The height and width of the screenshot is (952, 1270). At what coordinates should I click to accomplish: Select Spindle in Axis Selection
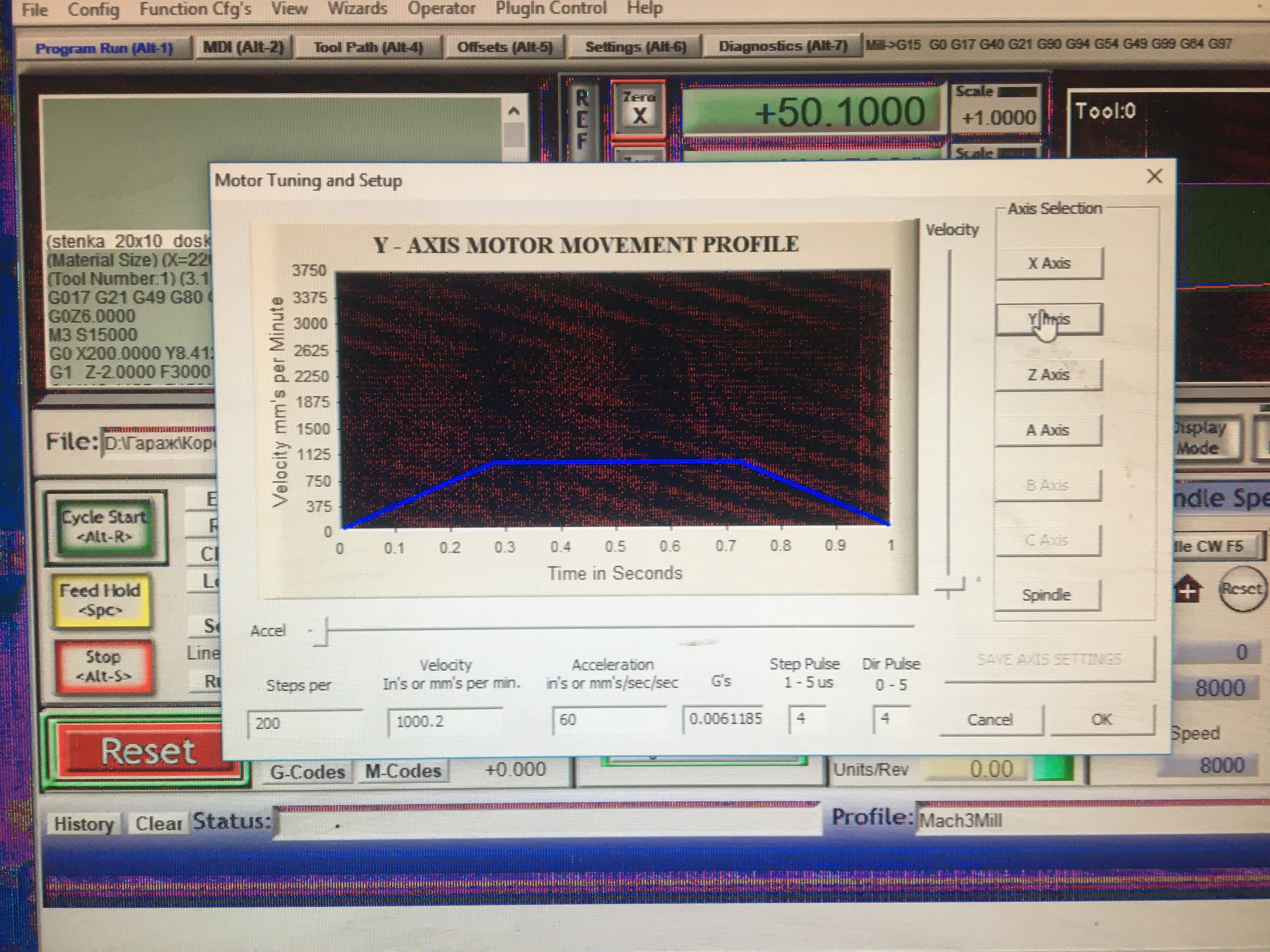[1046, 595]
